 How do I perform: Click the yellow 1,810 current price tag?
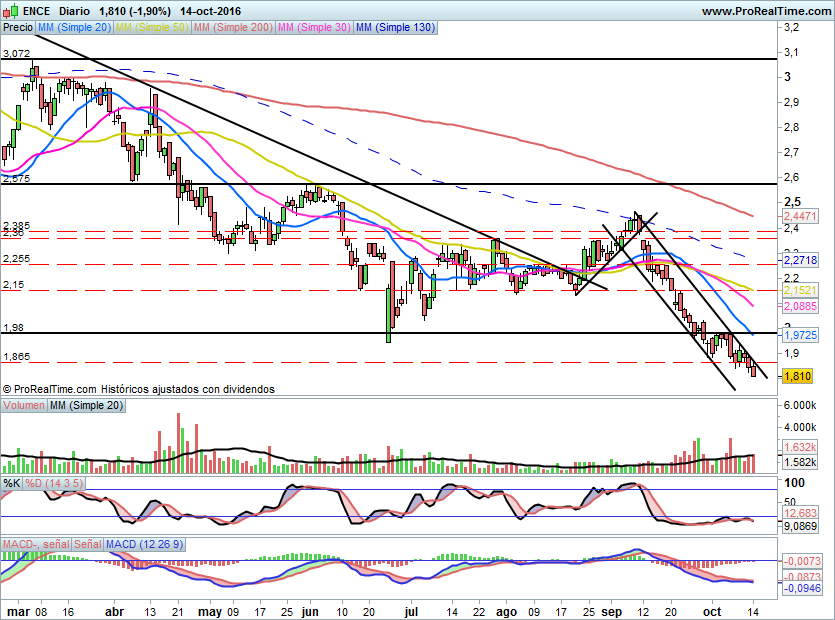point(796,376)
